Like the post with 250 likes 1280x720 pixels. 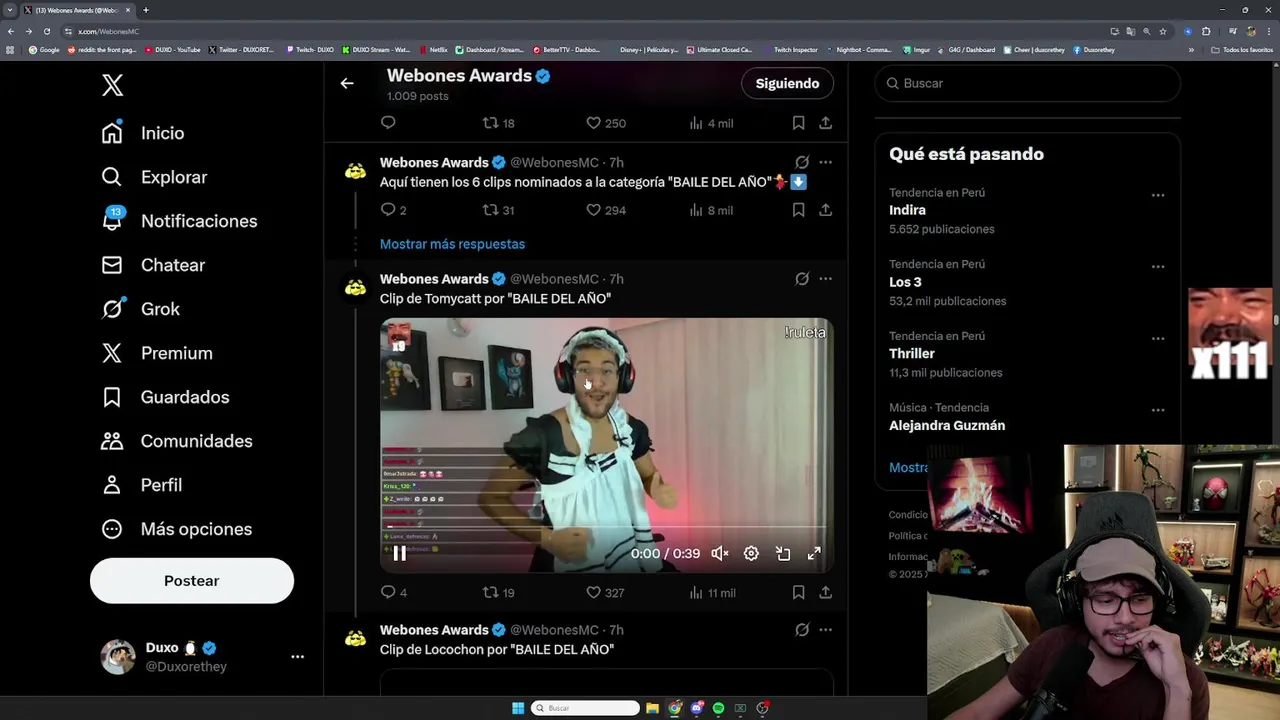[x=605, y=123]
